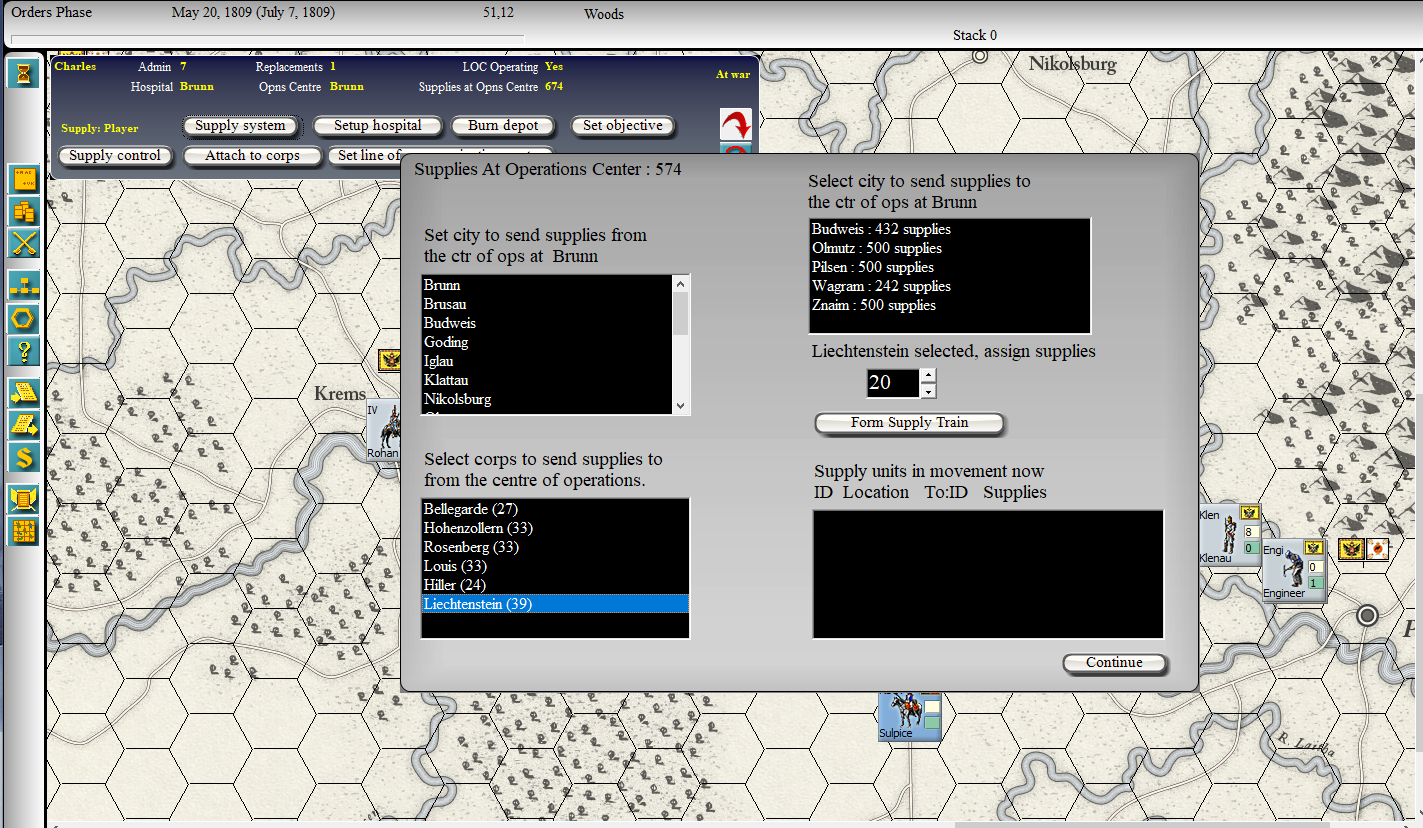Decrease supply amount with spinner down arrow

(928, 391)
